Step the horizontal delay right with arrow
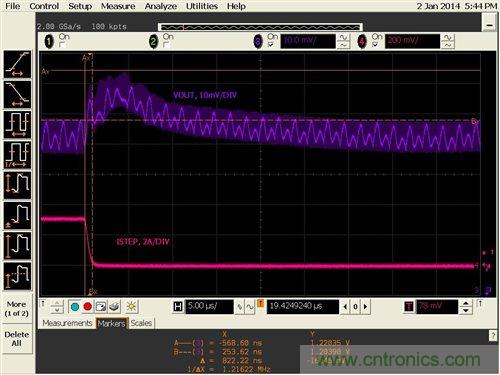This screenshot has height=375, width=500. coord(366,306)
